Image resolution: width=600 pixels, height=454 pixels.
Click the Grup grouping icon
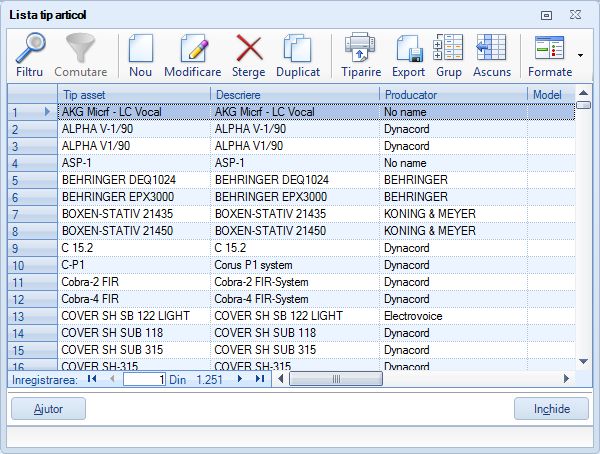click(x=449, y=56)
